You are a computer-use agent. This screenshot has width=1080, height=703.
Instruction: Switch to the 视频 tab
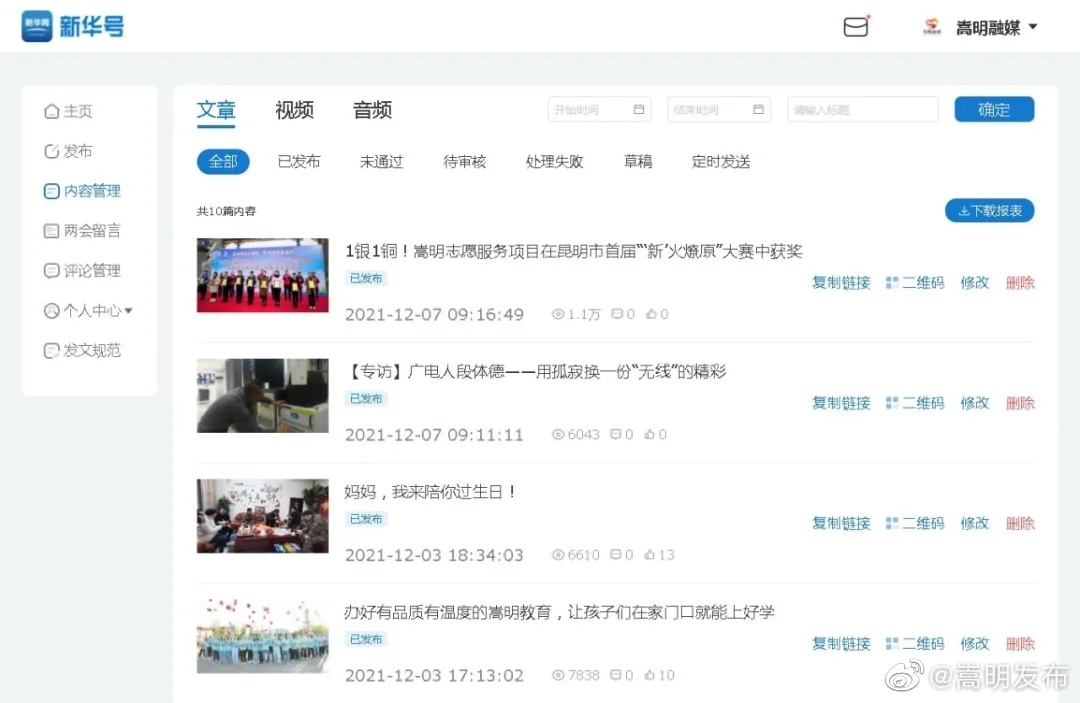coord(294,110)
